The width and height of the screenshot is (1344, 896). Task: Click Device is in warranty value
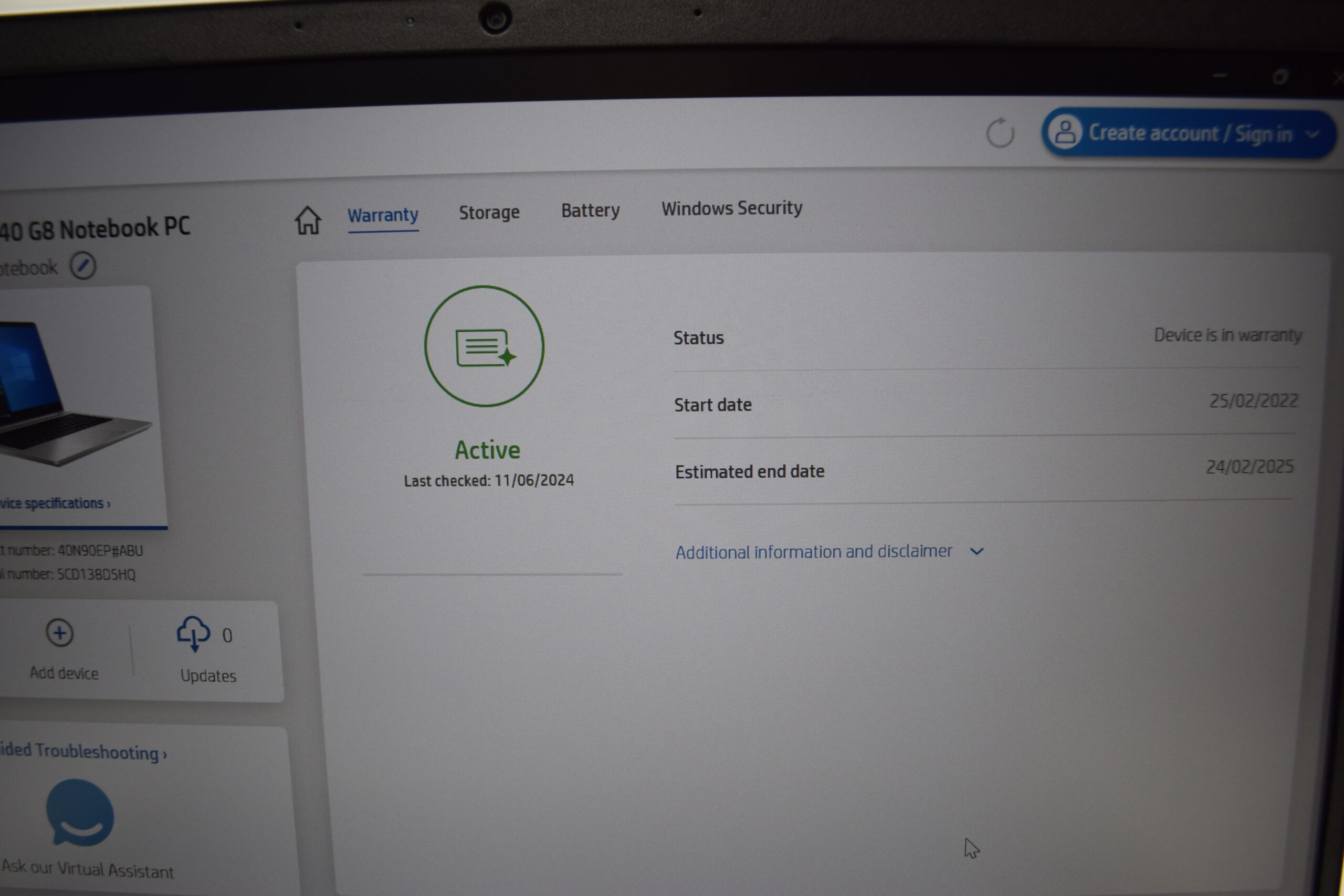1228,335
